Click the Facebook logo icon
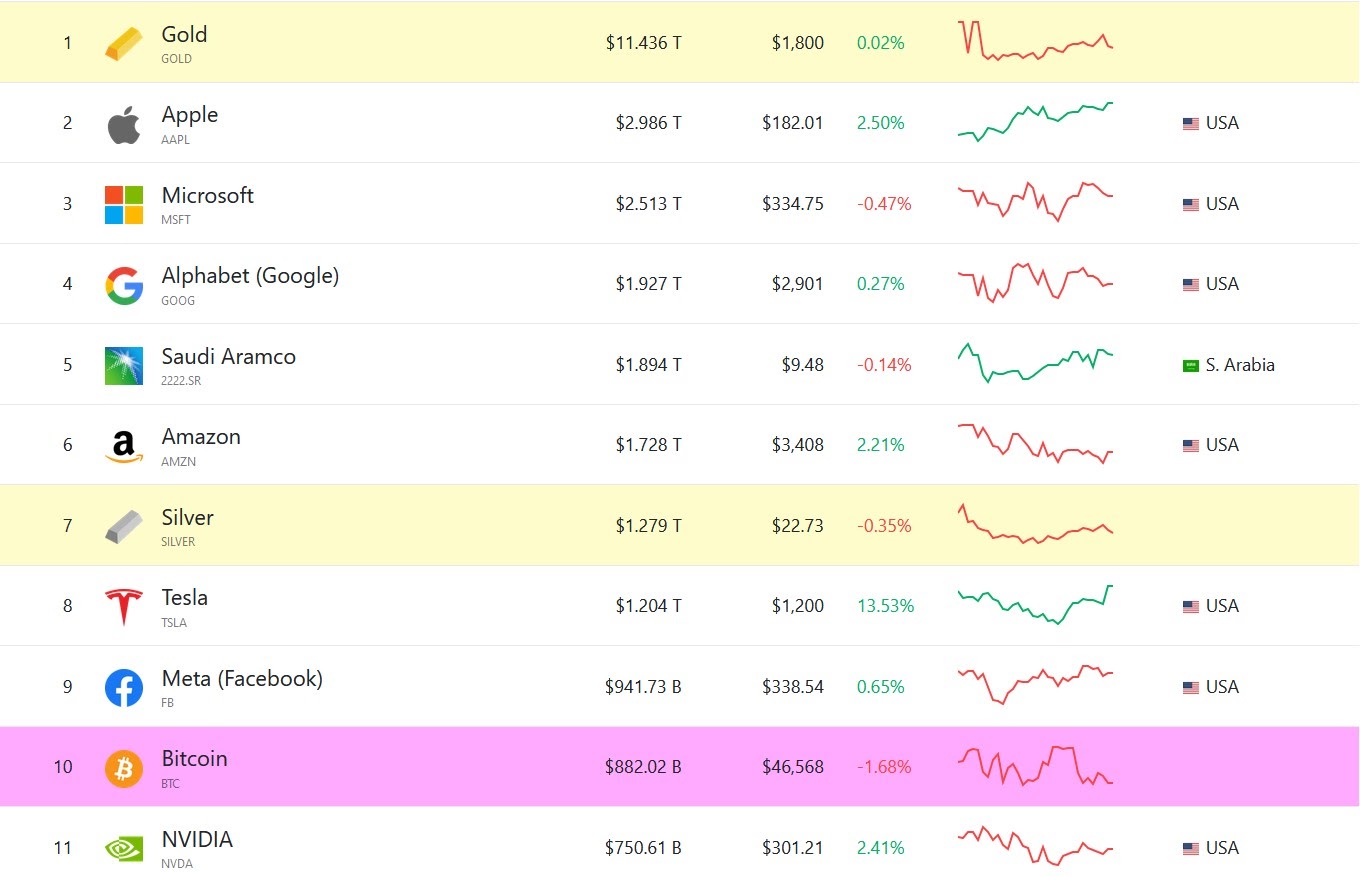 click(124, 687)
